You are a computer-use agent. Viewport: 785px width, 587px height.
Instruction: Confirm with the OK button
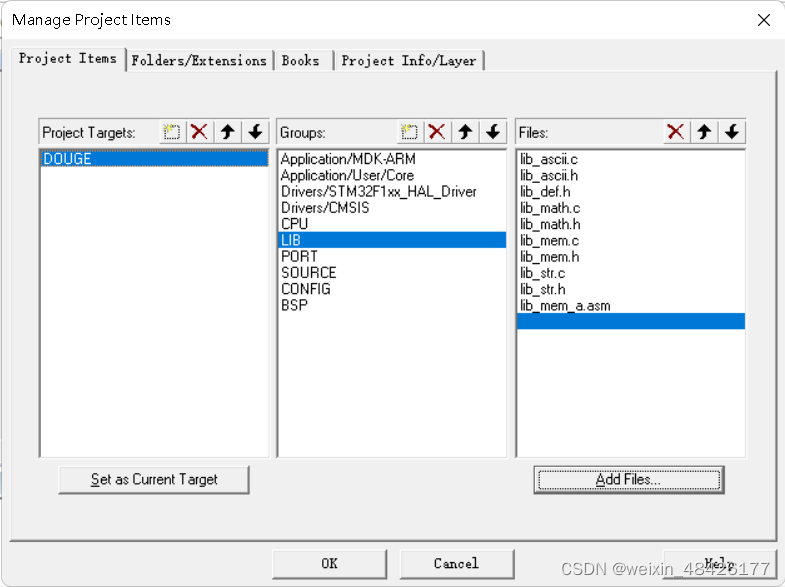click(329, 563)
